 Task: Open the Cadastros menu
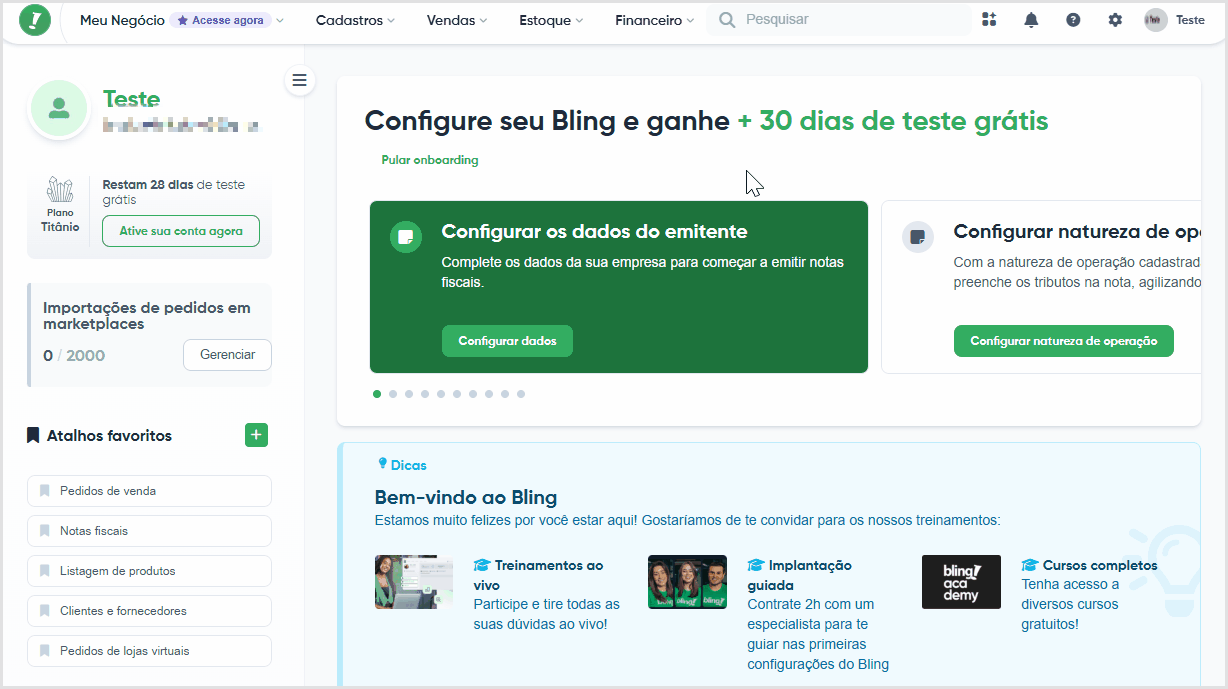[355, 20]
